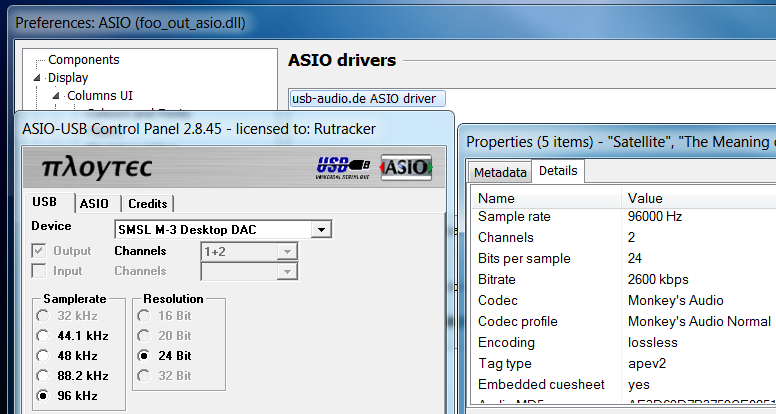Select usb-audio.de ASIO driver entry
776x414 pixels.
(x=365, y=99)
